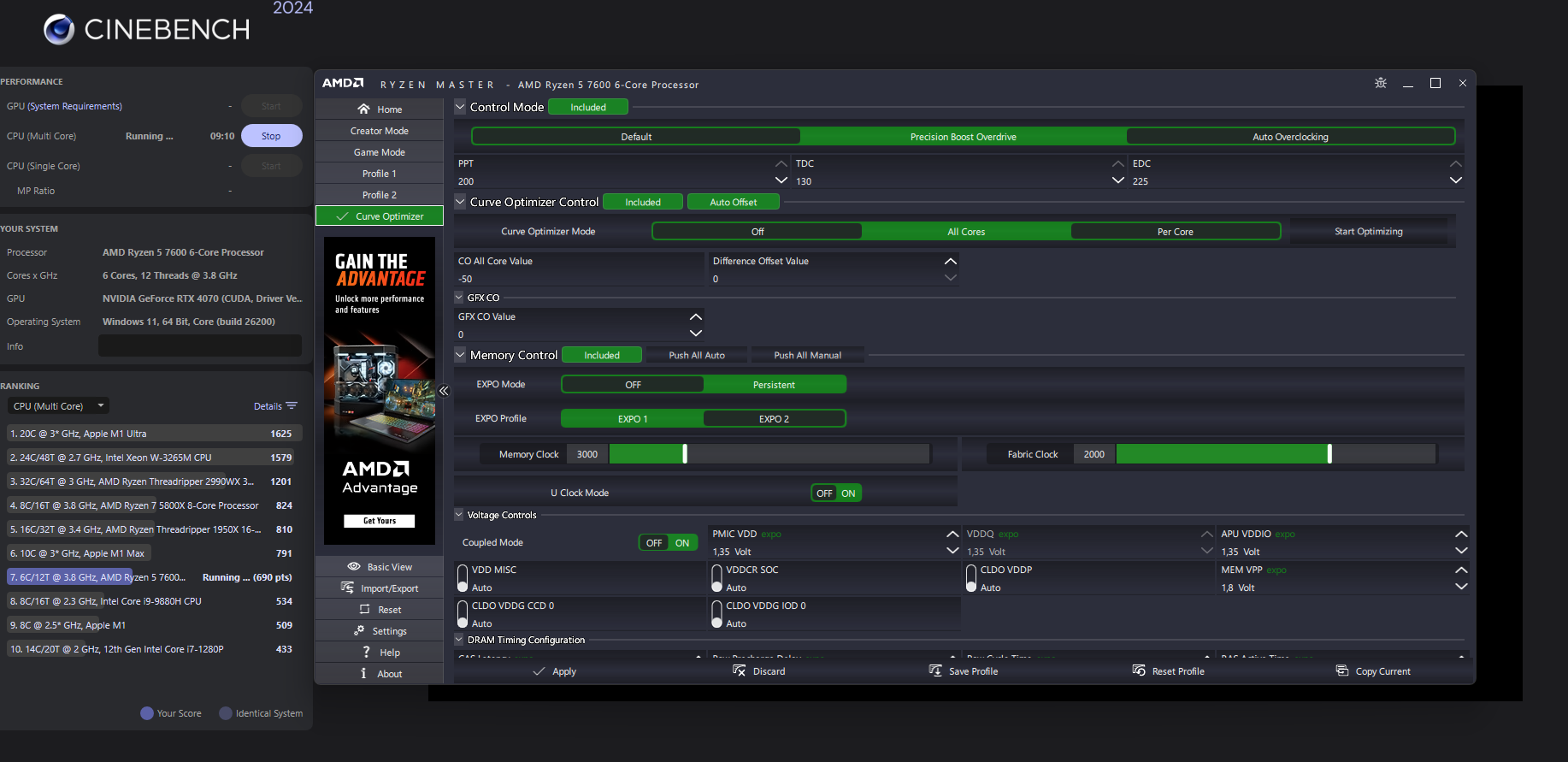Click the Auto Offset button
Viewport: 1568px width, 762px height.
(x=734, y=202)
